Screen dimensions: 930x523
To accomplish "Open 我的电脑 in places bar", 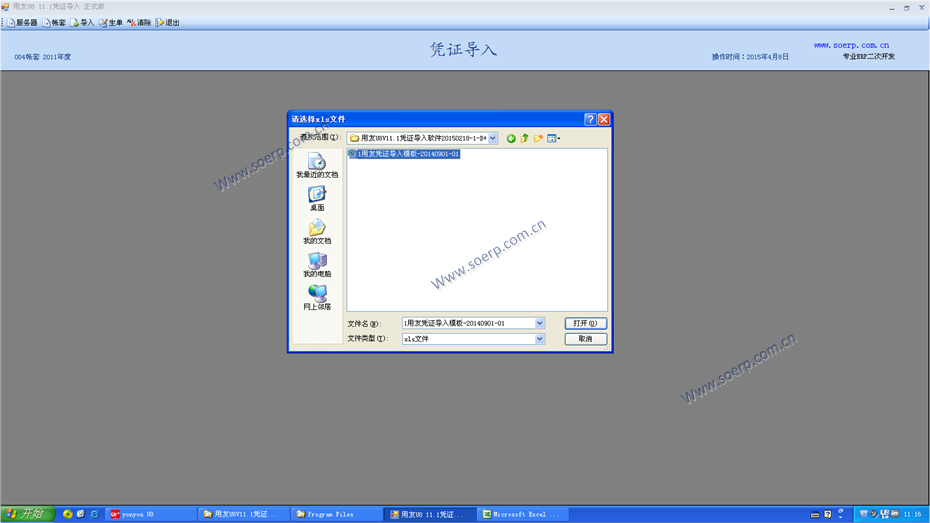I will coord(317,265).
